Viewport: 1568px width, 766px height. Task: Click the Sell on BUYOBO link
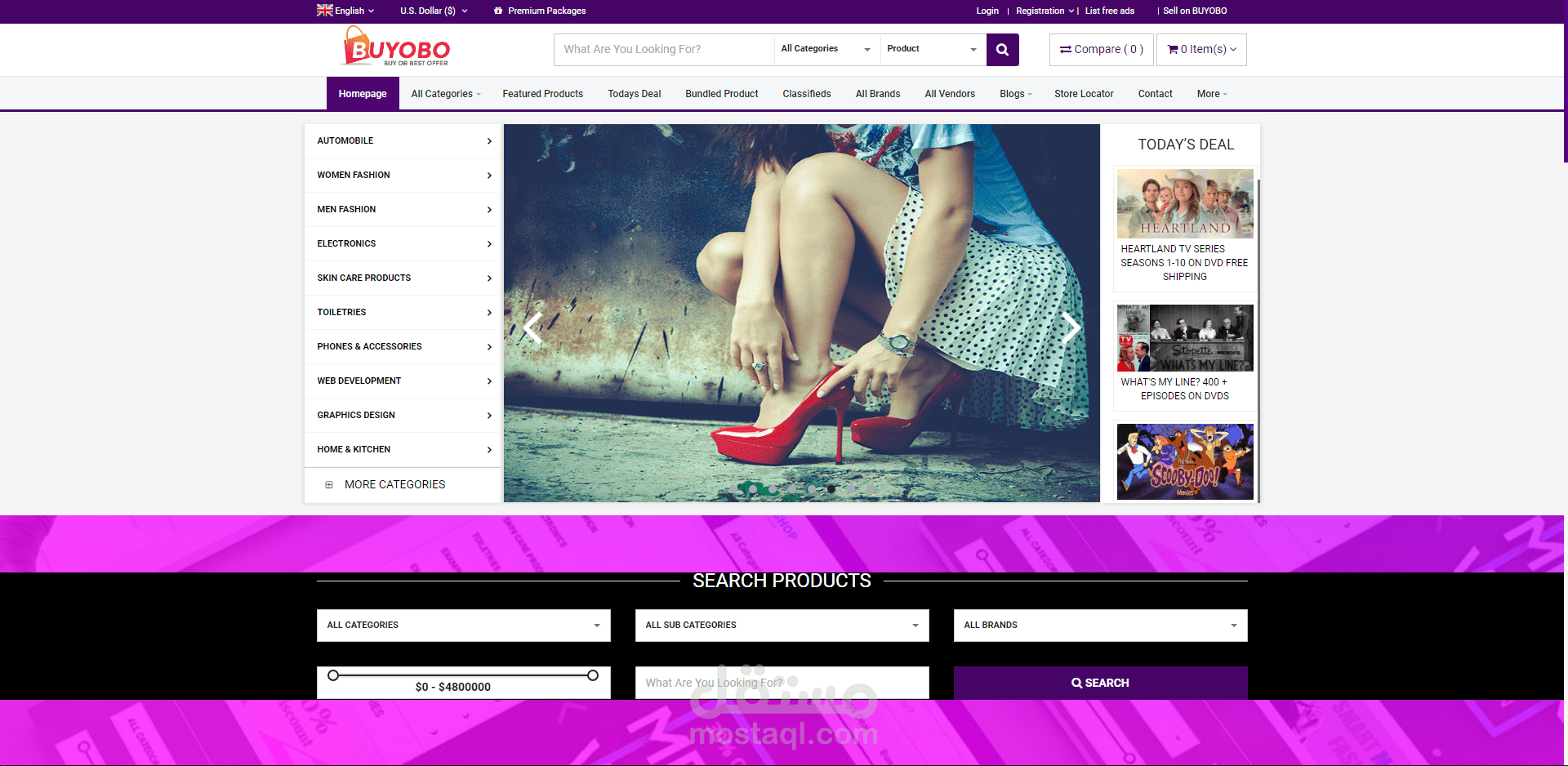click(x=1195, y=11)
